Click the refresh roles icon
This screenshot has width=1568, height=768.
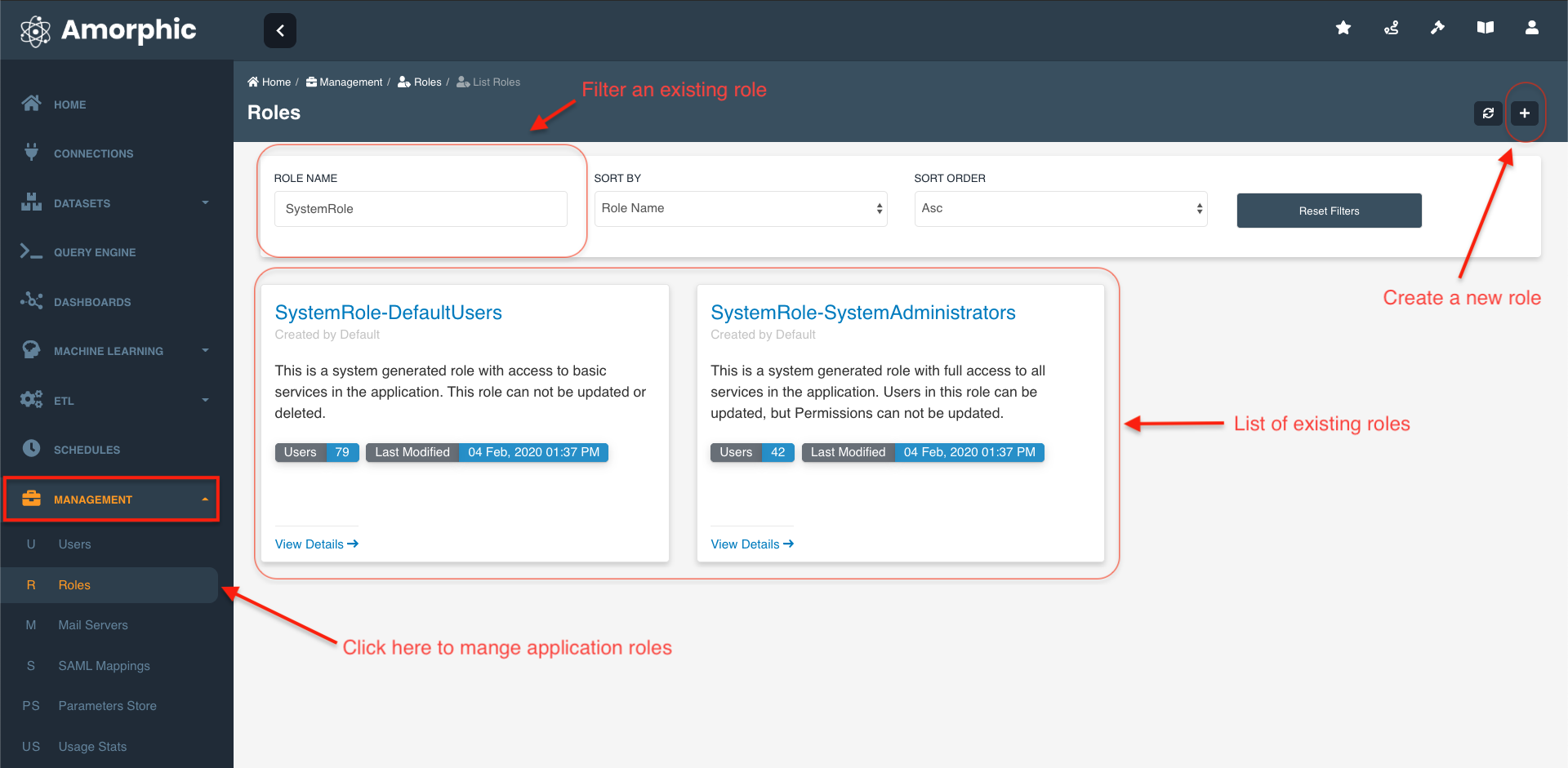click(x=1488, y=113)
